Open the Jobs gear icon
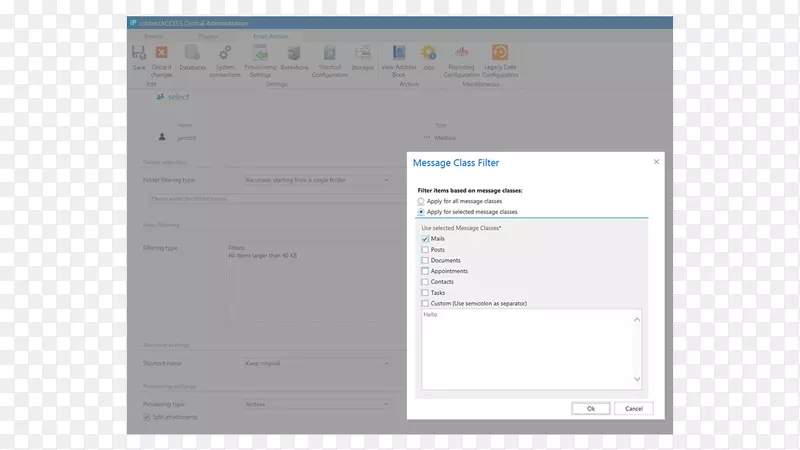 pos(429,52)
